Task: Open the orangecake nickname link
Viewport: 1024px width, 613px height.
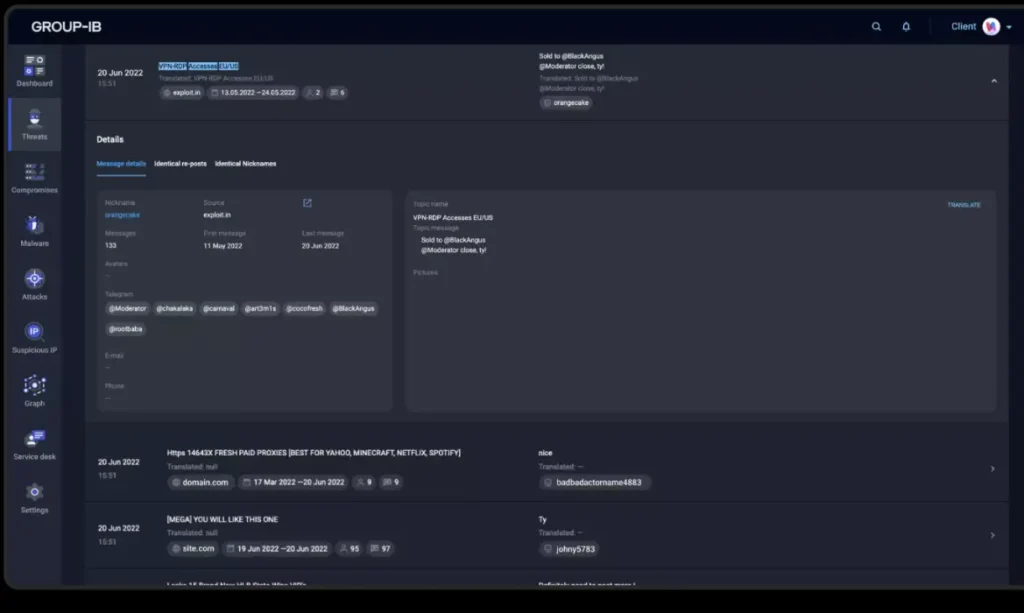Action: 122,215
